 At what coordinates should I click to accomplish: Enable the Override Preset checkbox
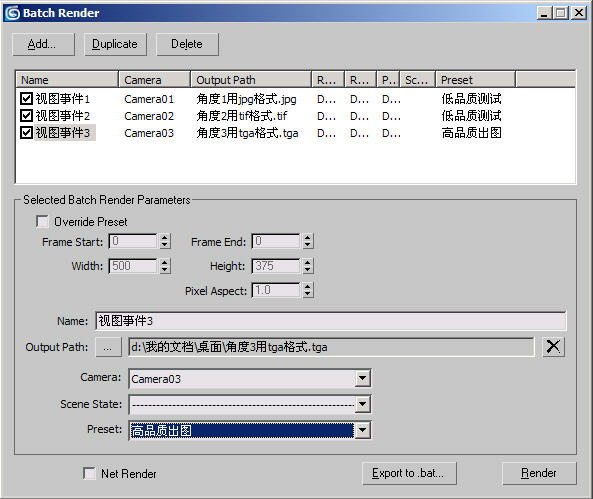[x=42, y=221]
